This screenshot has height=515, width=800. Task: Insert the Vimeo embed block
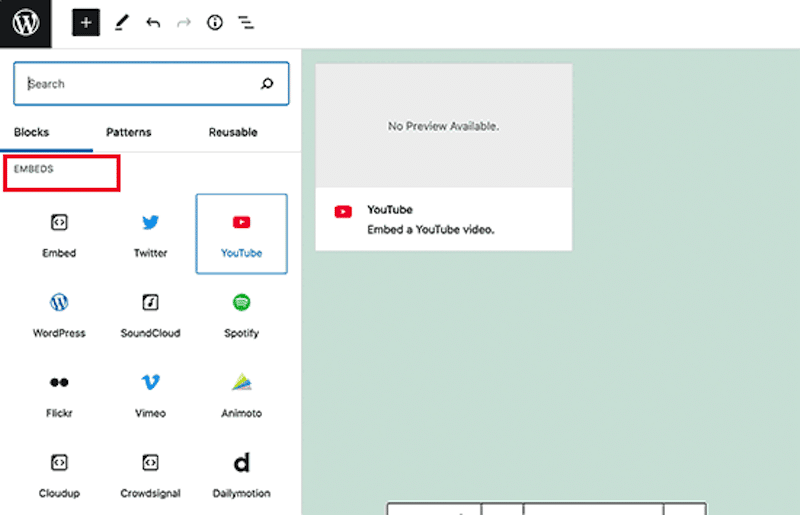pos(151,395)
